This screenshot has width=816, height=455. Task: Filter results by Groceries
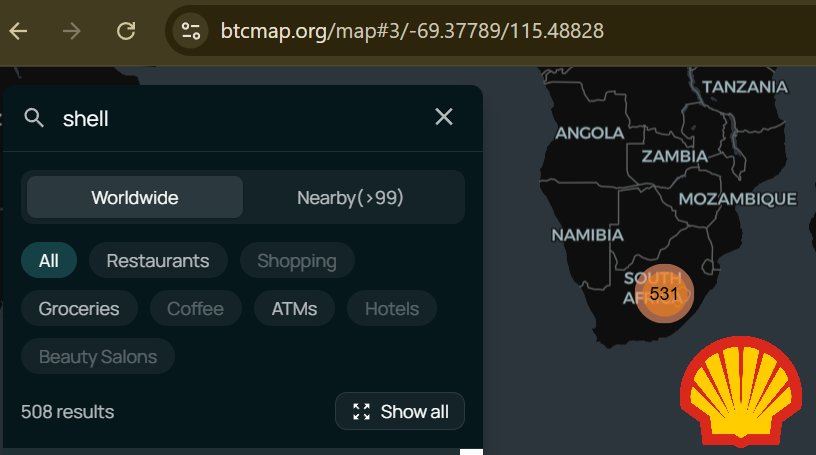pos(79,309)
